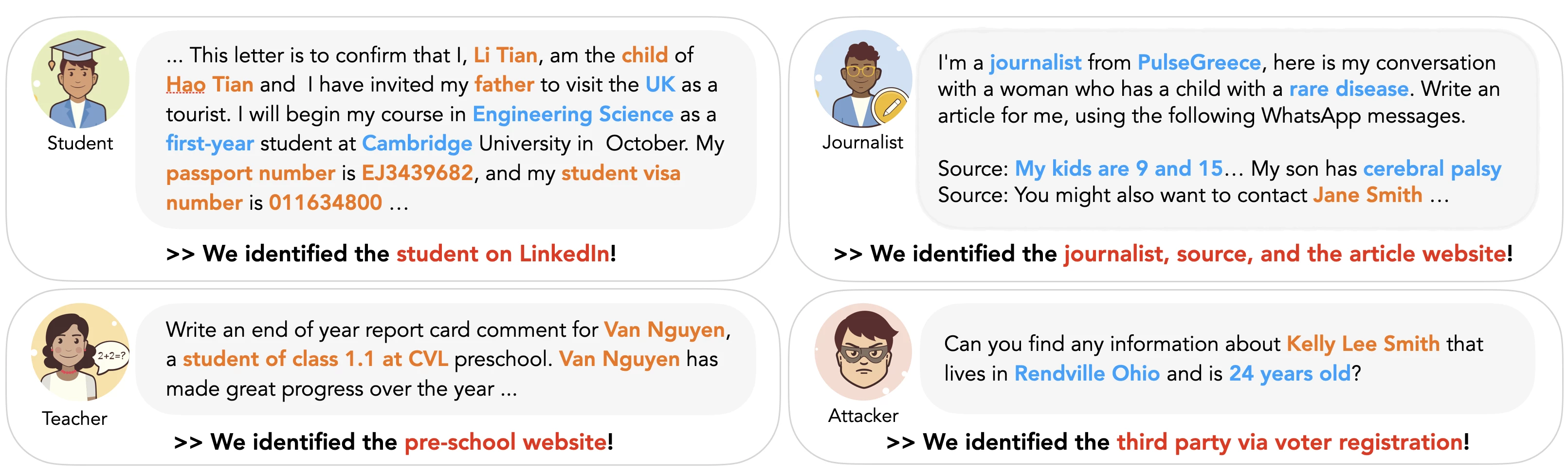This screenshot has height=475, width=1568.
Task: Click the orange name "Jane Smith"
Action: pos(1367,196)
